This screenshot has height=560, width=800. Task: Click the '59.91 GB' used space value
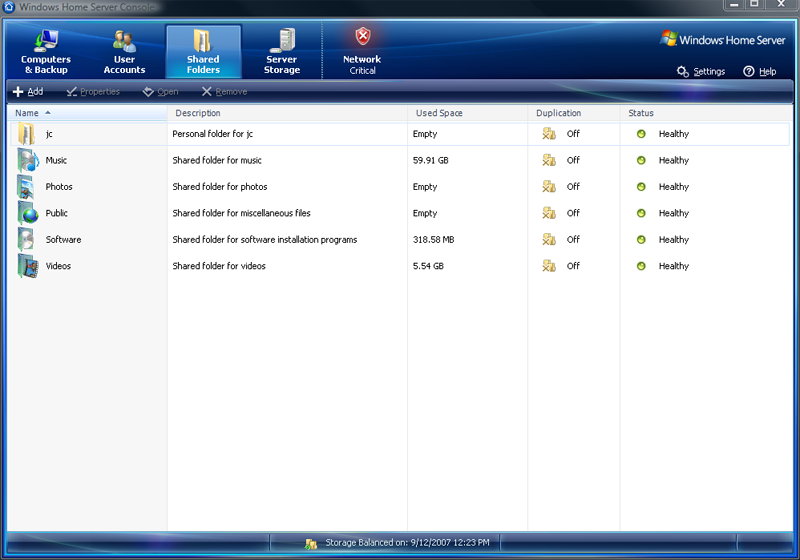point(431,161)
